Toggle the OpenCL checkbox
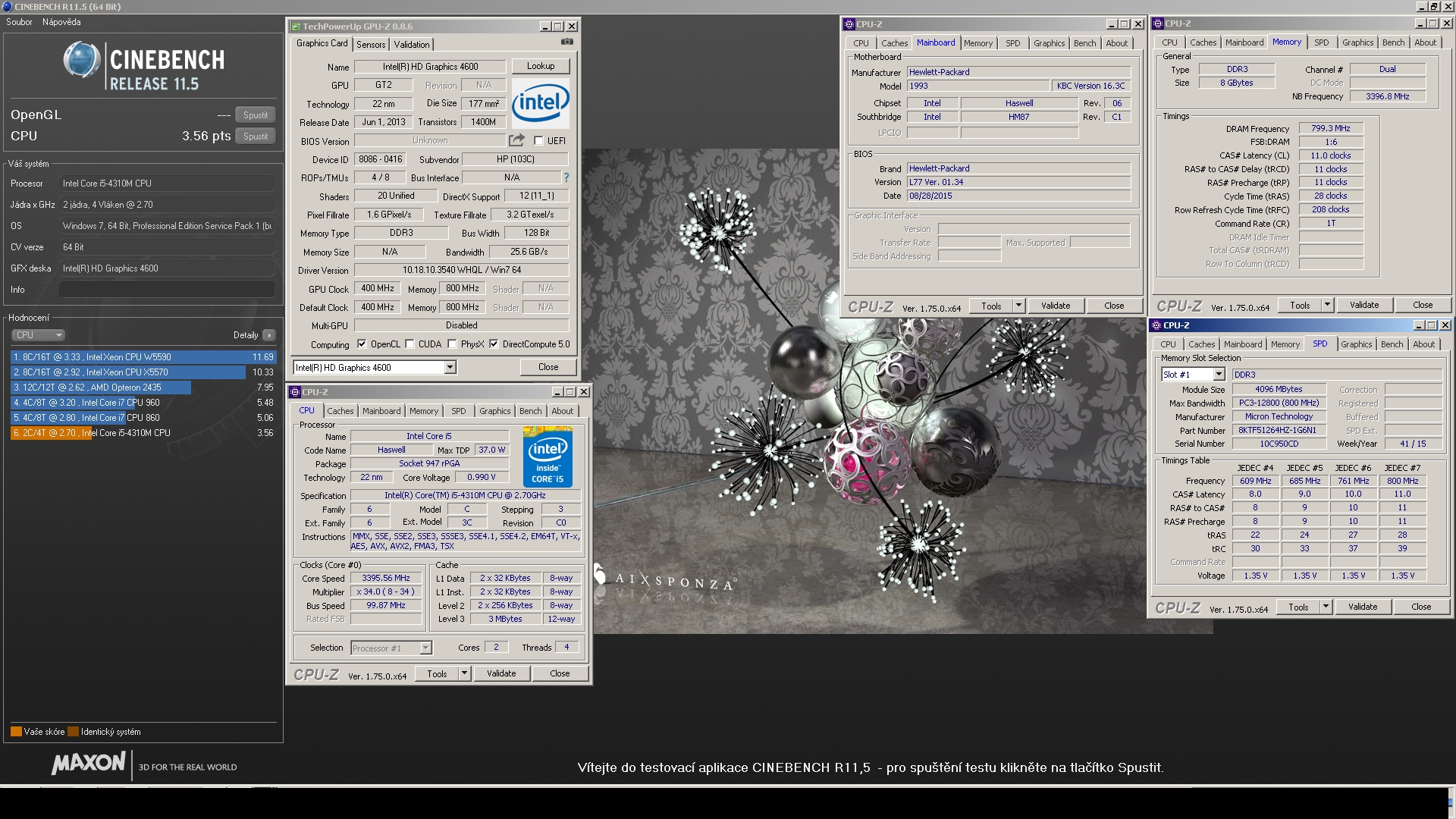The width and height of the screenshot is (1456, 819). coord(362,344)
